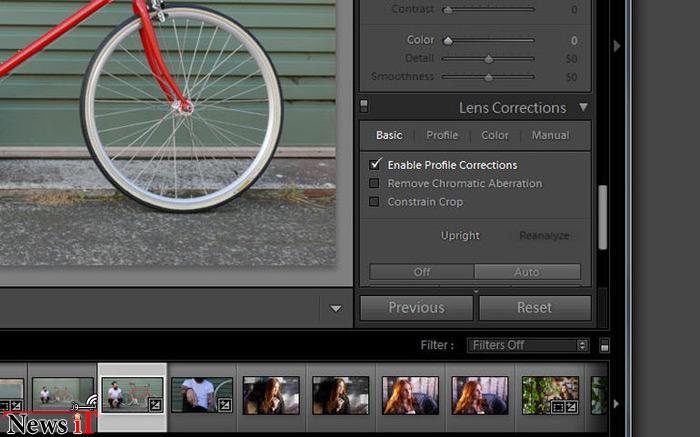Click the Color value 0

[574, 41]
